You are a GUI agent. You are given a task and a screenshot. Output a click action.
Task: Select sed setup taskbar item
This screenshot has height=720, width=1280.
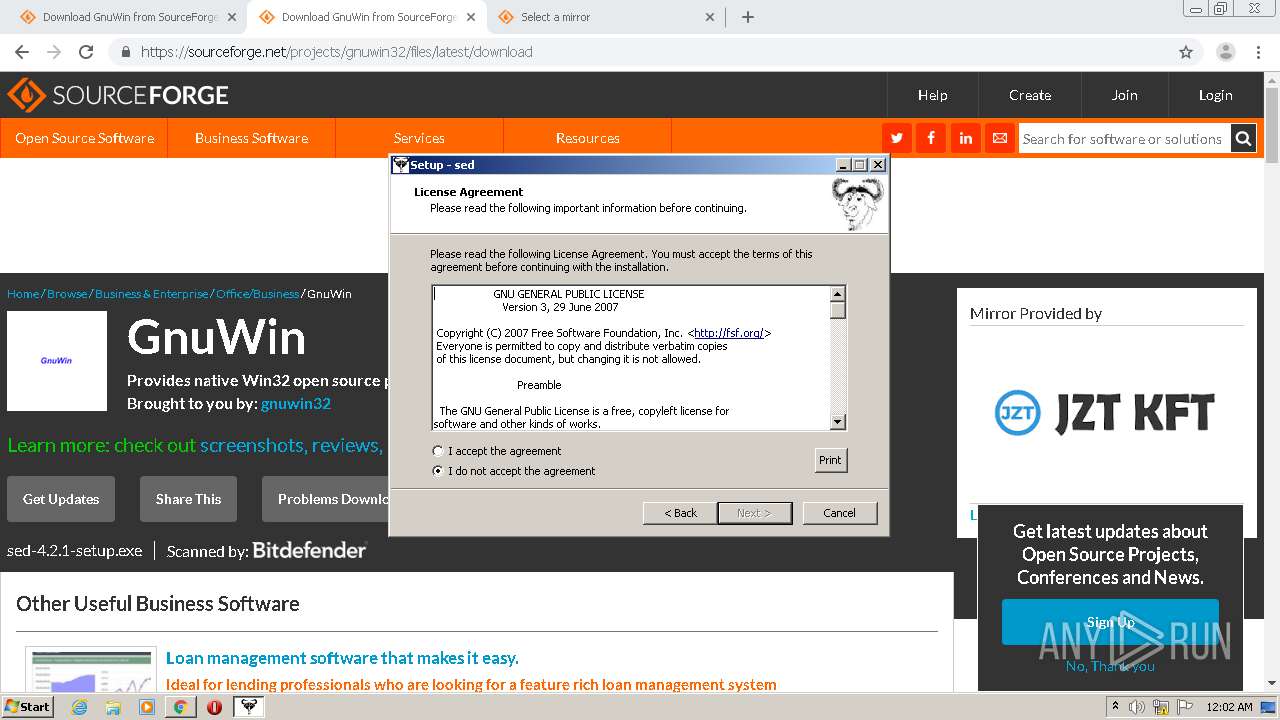point(248,707)
